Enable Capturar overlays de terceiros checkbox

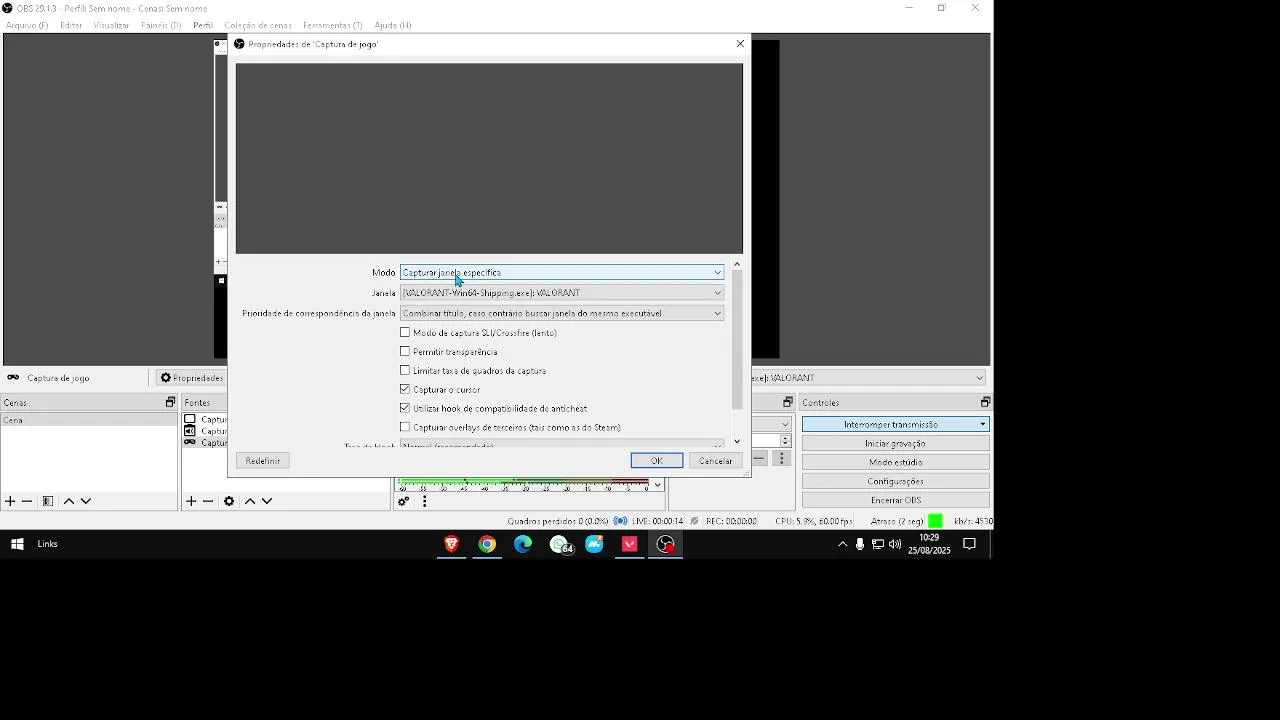pyautogui.click(x=405, y=427)
